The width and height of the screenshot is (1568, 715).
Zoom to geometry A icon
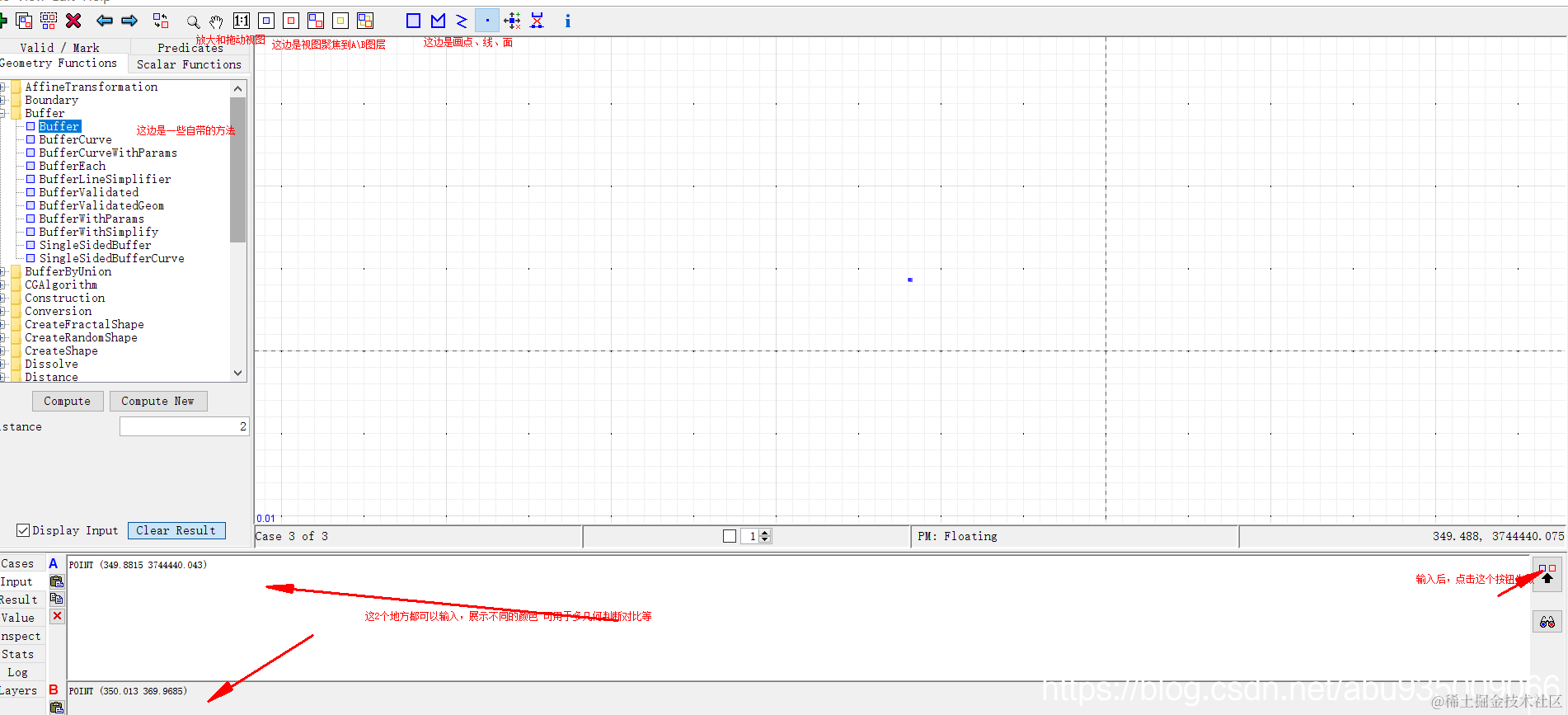(266, 21)
